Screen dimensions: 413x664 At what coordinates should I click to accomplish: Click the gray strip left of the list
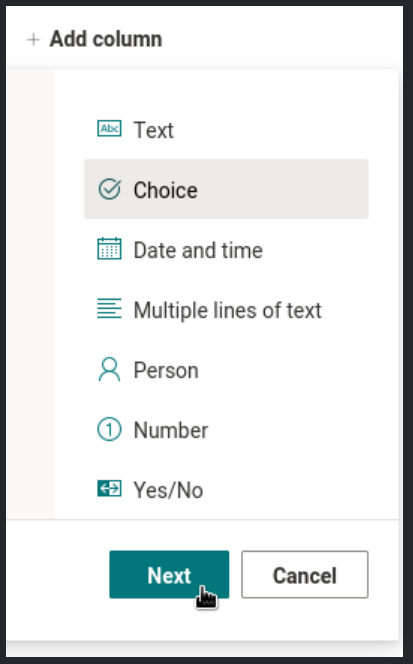coord(30,294)
